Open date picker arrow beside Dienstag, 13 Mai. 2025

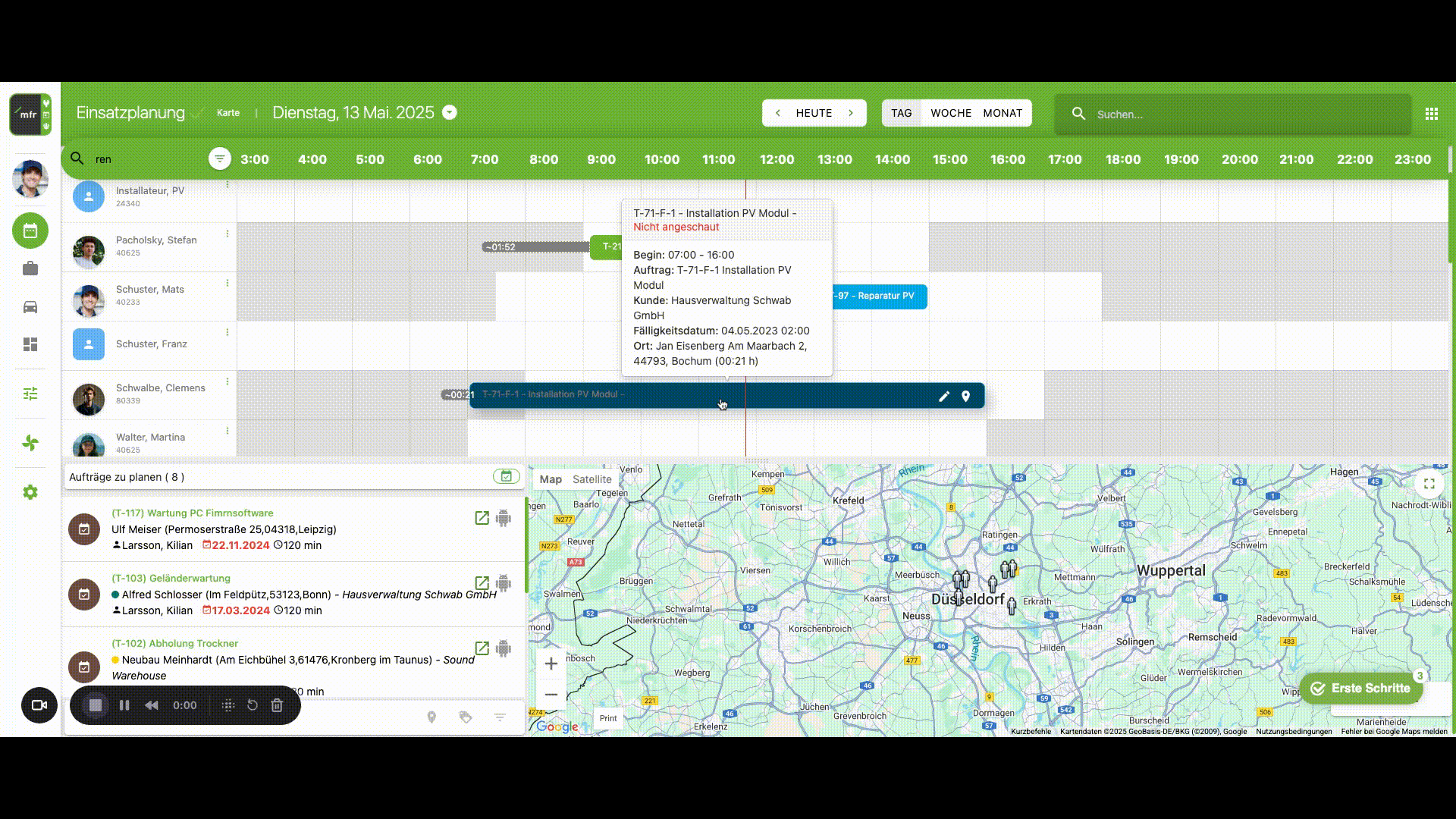[x=450, y=112]
